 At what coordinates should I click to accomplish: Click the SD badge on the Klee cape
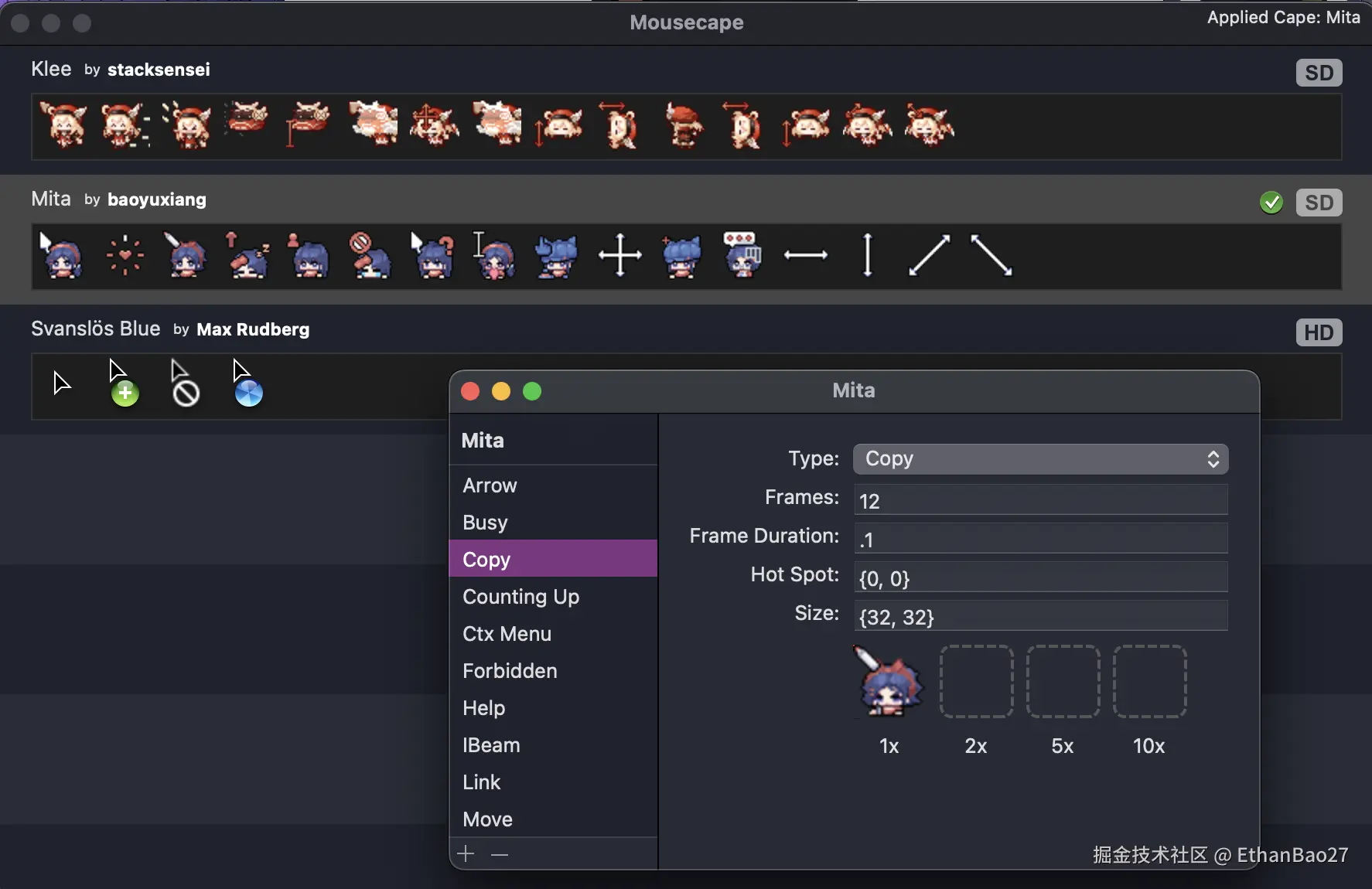pyautogui.click(x=1319, y=73)
